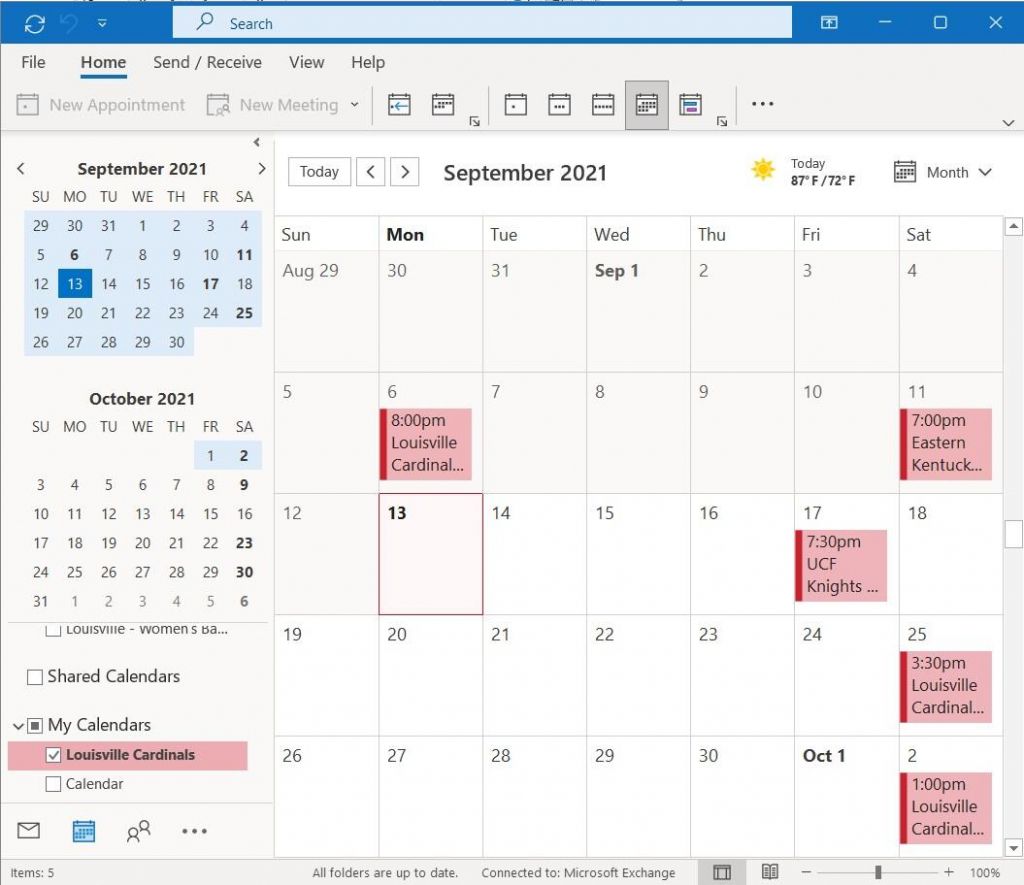Collapse the My Calendars group
Image resolution: width=1024 pixels, height=885 pixels.
click(19, 725)
